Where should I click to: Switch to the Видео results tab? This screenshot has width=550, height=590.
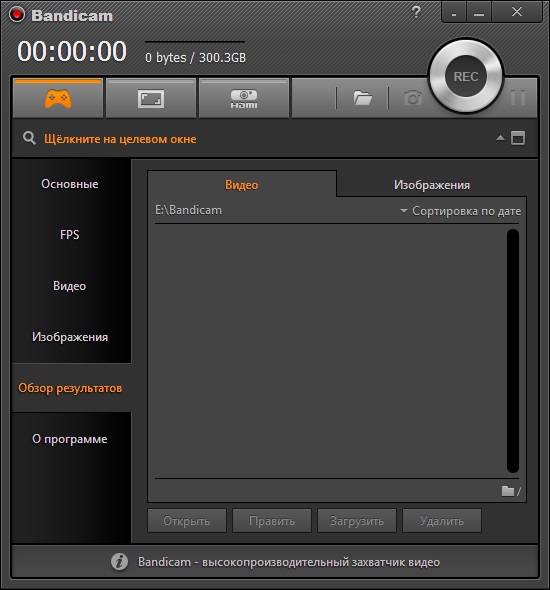point(242,185)
